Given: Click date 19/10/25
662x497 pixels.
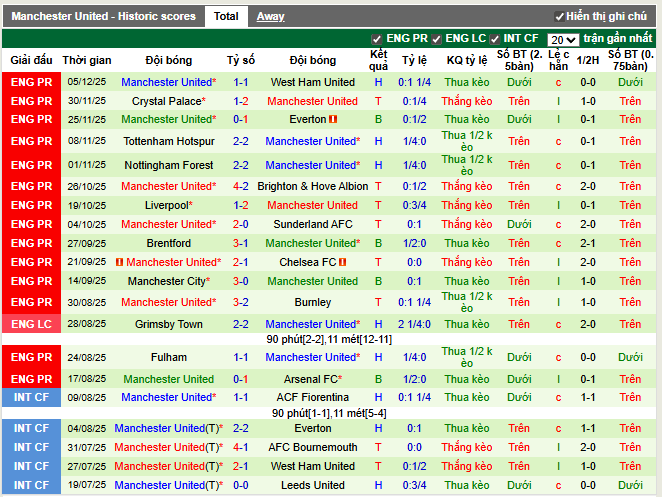Looking at the screenshot, I should pyautogui.click(x=87, y=205).
